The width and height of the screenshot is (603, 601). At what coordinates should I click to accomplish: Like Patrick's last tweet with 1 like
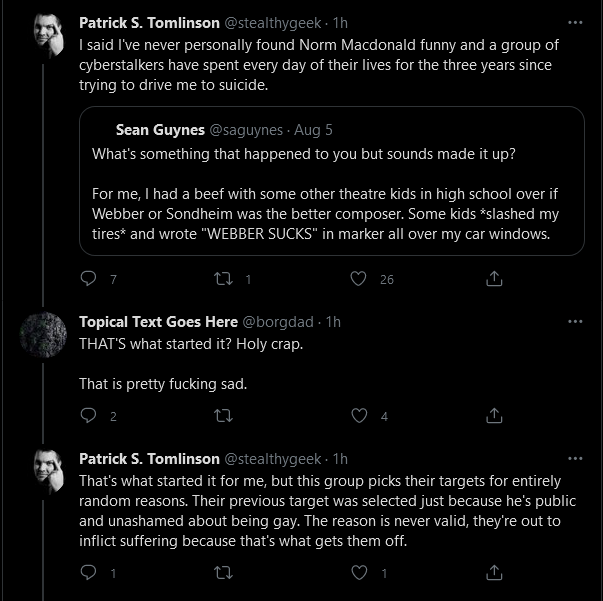359,573
